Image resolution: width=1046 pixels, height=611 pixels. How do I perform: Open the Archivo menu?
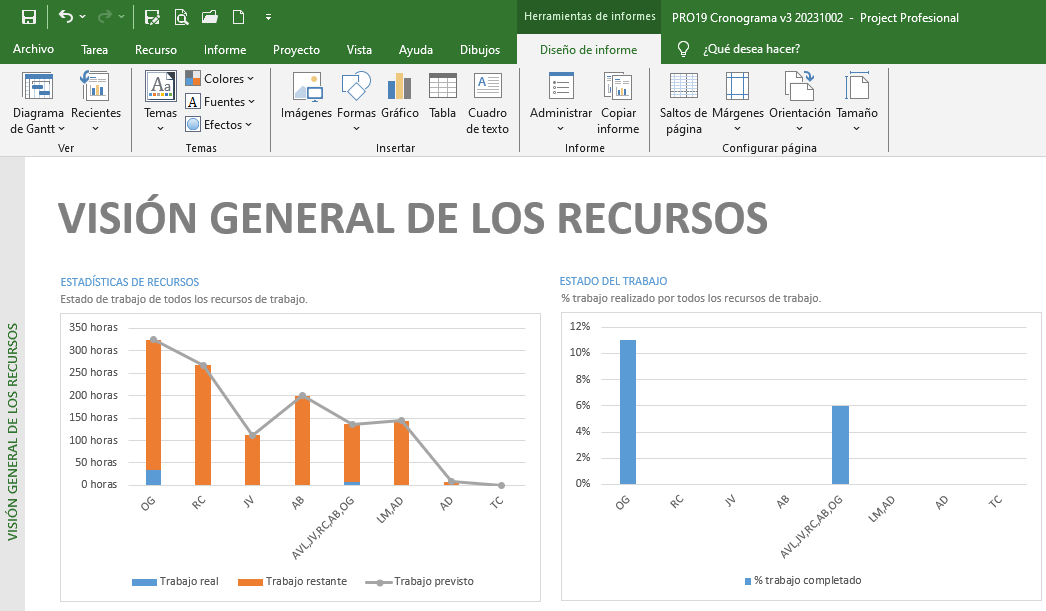click(33, 49)
